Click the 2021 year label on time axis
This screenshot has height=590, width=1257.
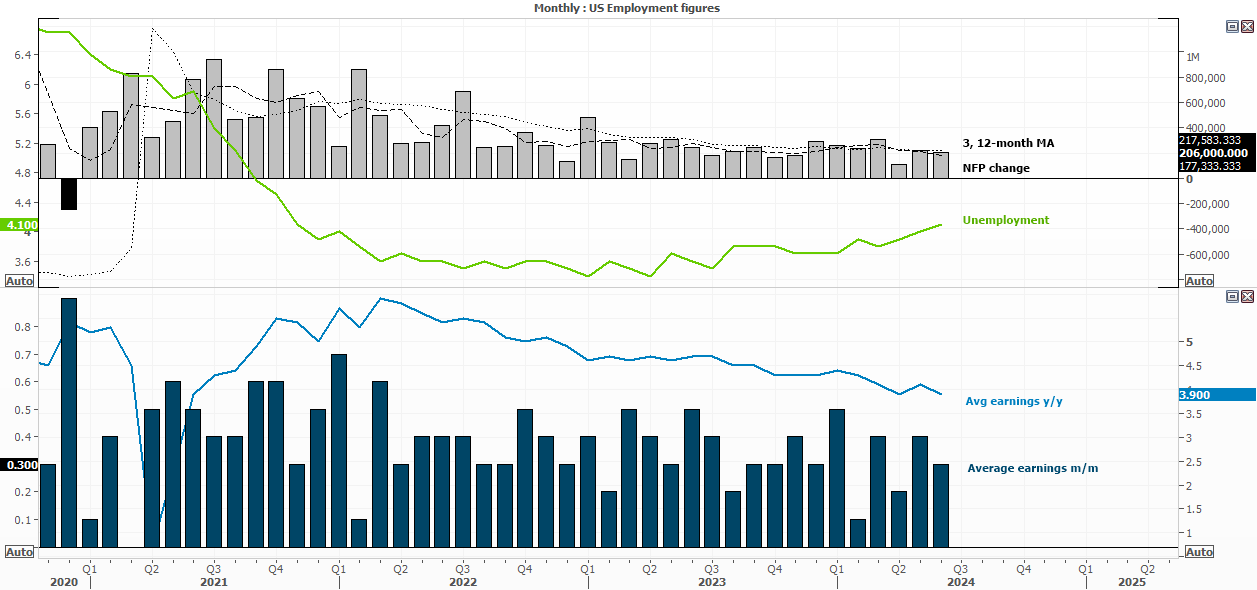213,581
